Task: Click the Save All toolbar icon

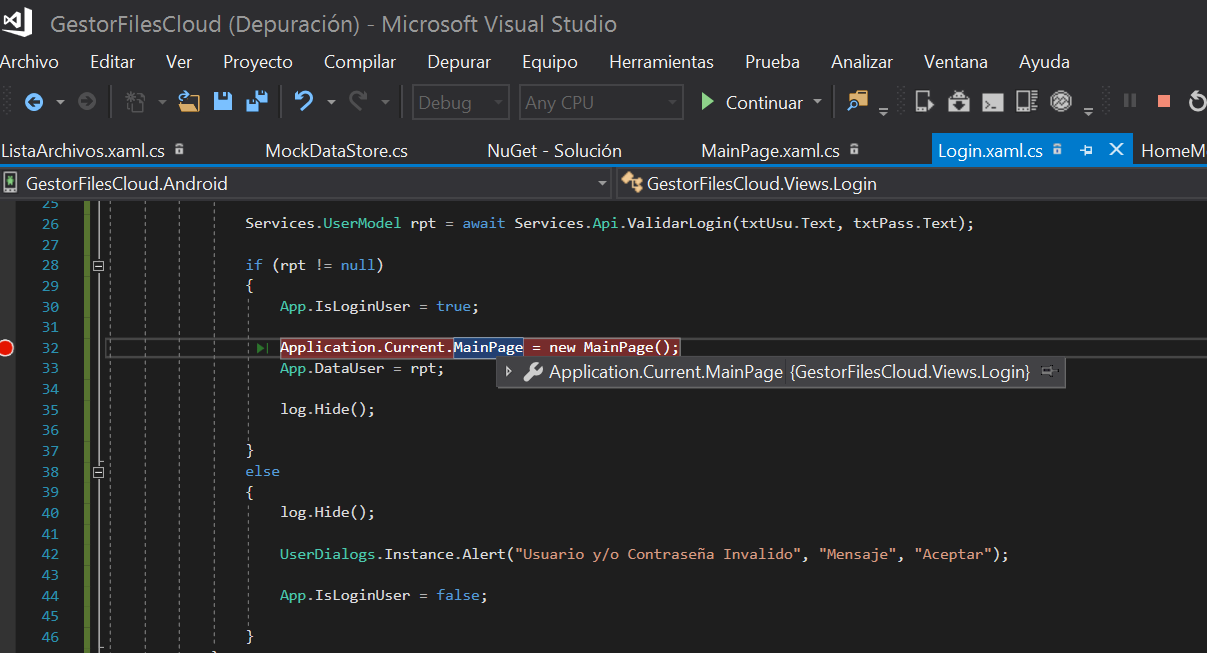Action: 256,101
